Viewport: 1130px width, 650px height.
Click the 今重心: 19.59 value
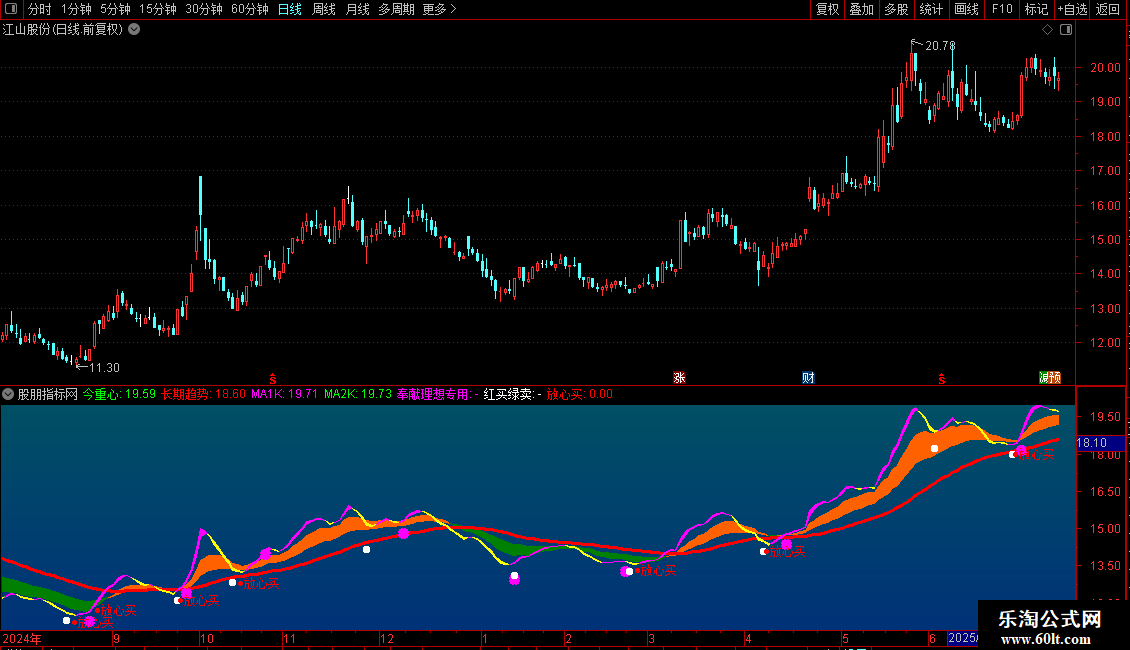pyautogui.click(x=119, y=394)
